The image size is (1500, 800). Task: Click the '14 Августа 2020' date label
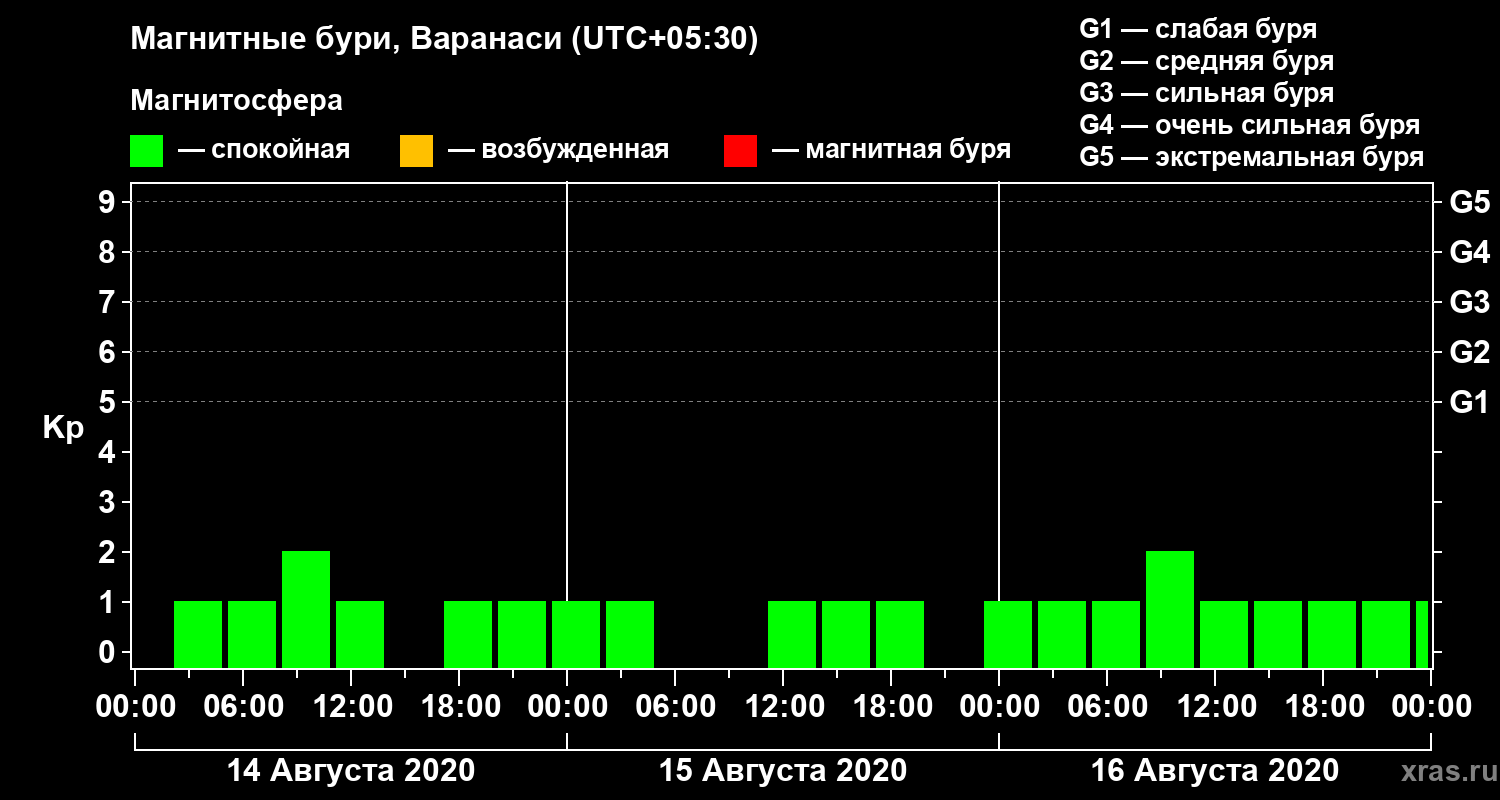(351, 771)
